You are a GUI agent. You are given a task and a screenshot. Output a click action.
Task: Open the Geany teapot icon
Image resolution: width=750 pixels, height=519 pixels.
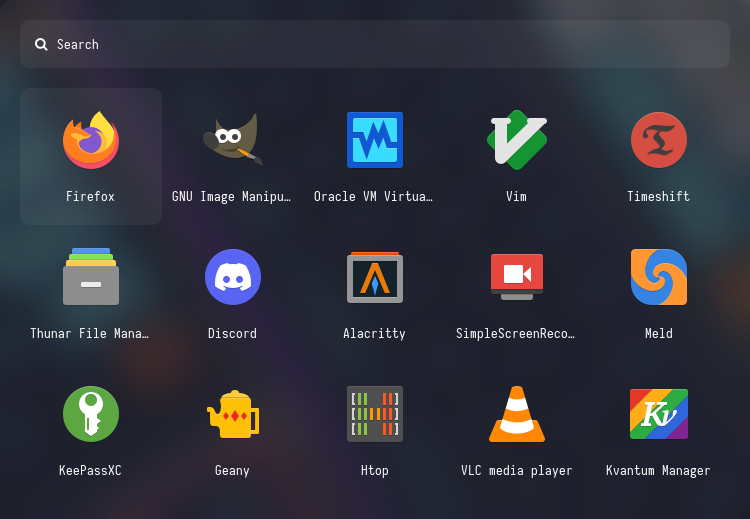[232, 414]
